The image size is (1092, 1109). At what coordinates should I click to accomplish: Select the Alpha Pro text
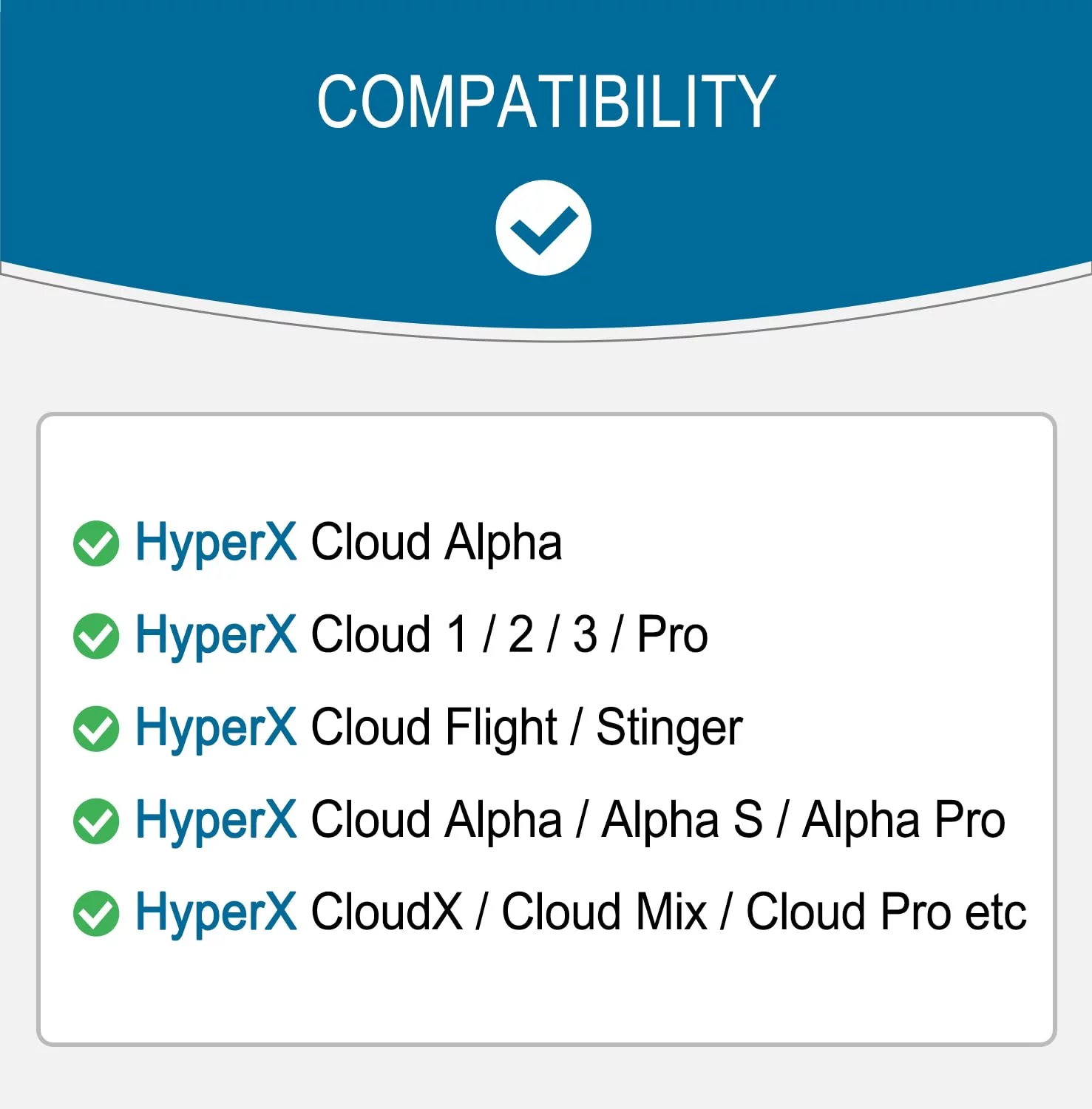pos(903,821)
